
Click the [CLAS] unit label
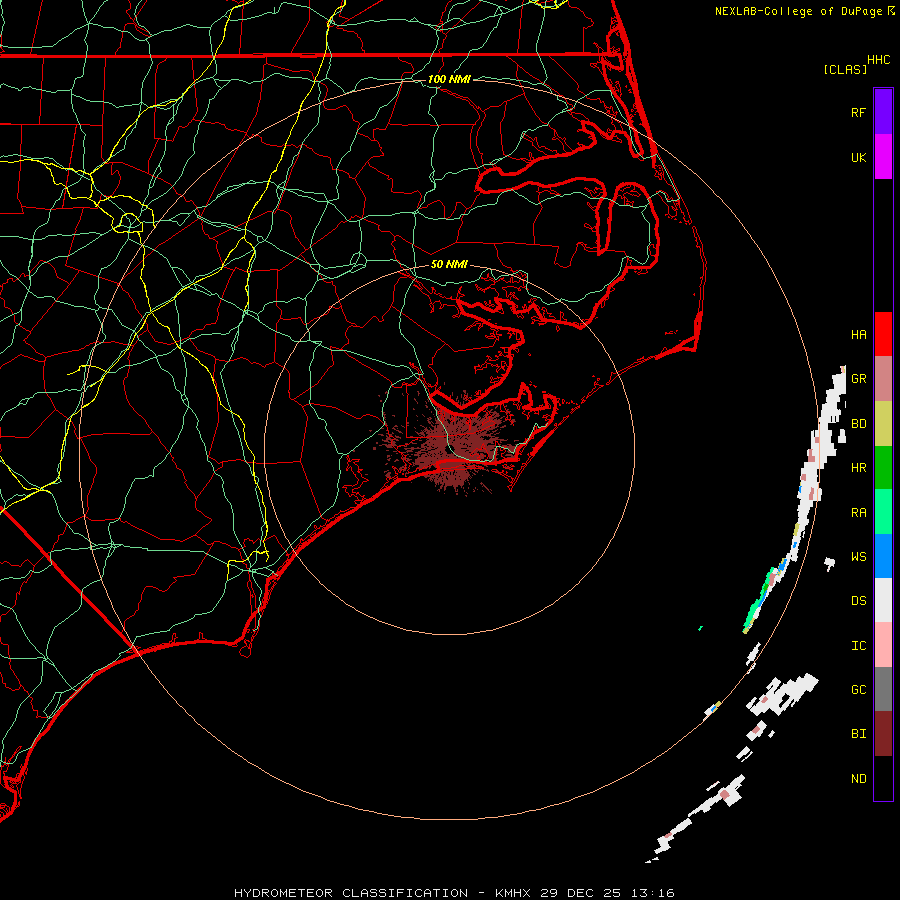(x=845, y=69)
